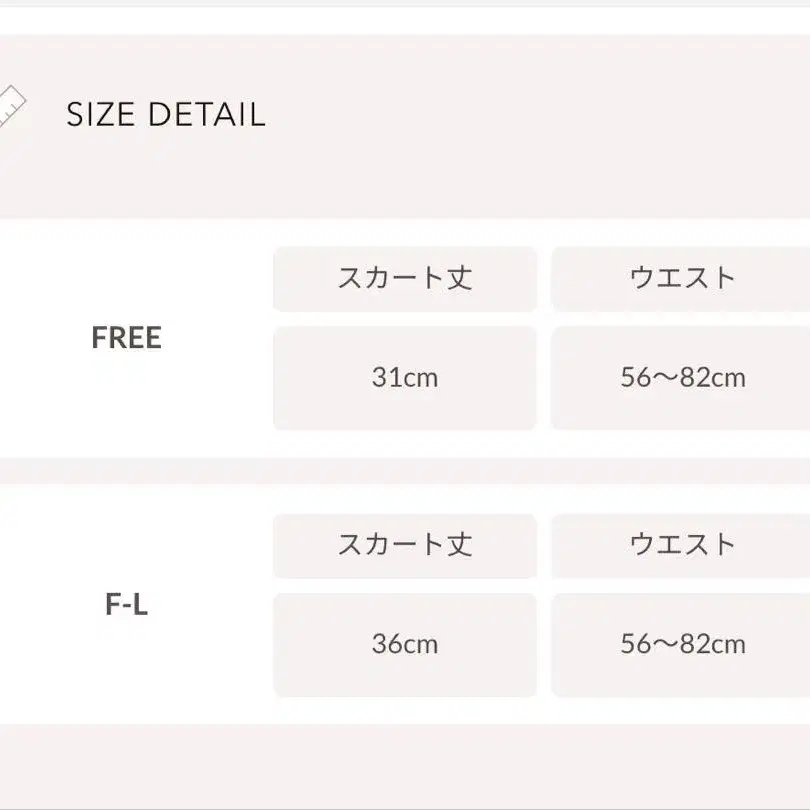Click ウエスト header in the F-L row

click(682, 545)
